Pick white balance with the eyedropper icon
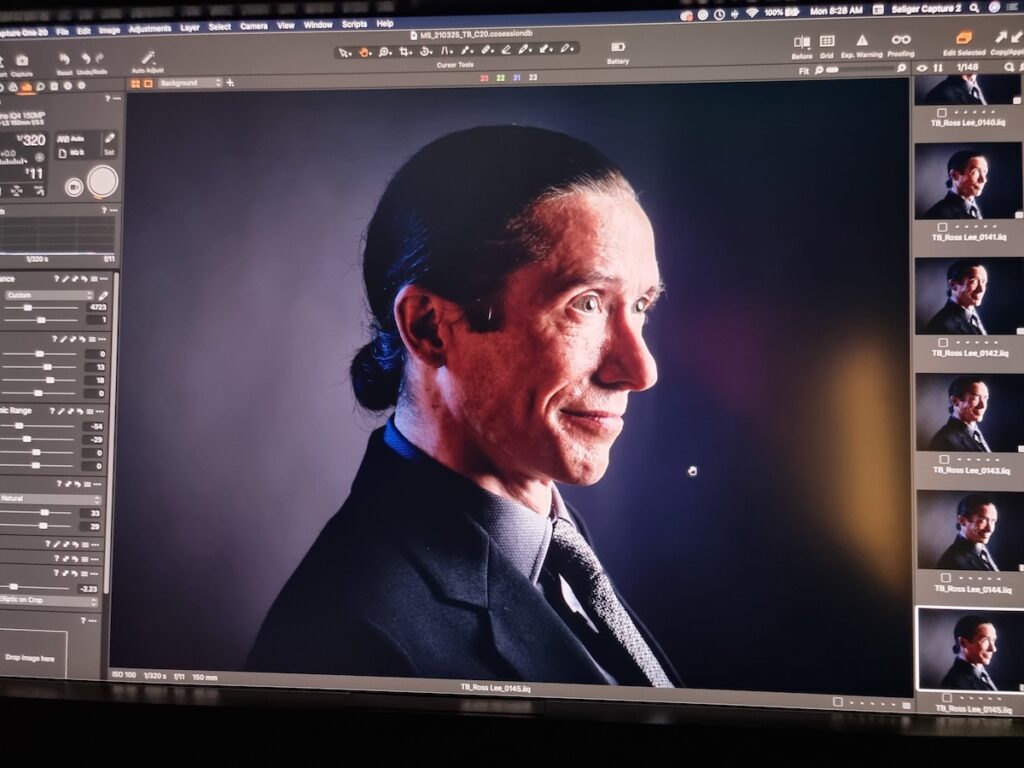This screenshot has height=768, width=1024. tap(102, 296)
